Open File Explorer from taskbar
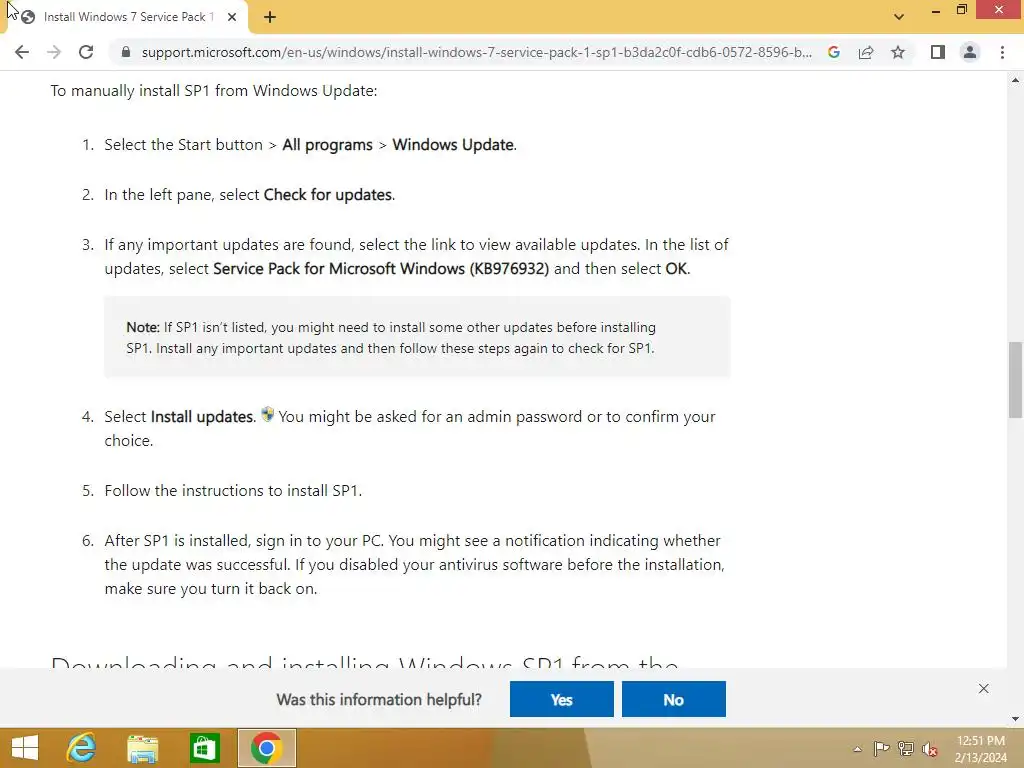 pos(142,748)
